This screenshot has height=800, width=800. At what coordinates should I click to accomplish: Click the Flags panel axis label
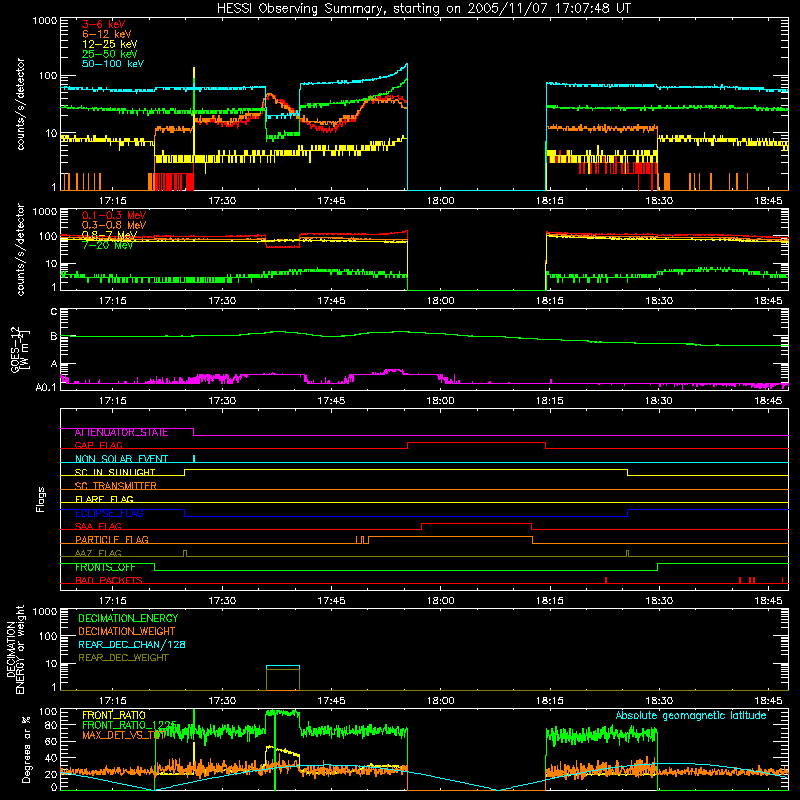(x=41, y=499)
